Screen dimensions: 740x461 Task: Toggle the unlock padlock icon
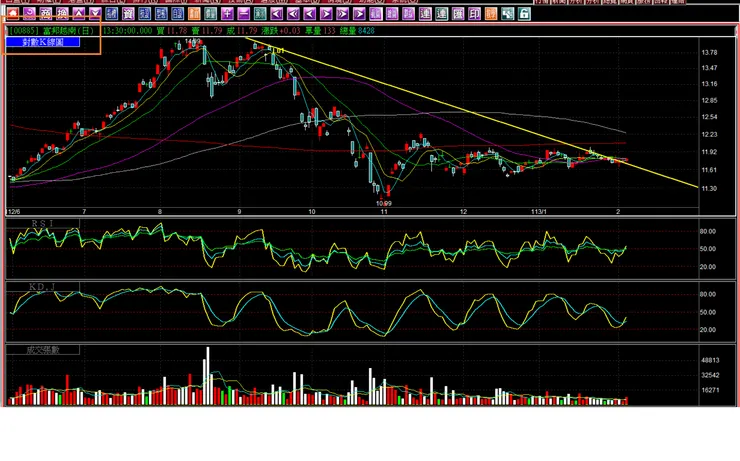pyautogui.click(x=524, y=14)
